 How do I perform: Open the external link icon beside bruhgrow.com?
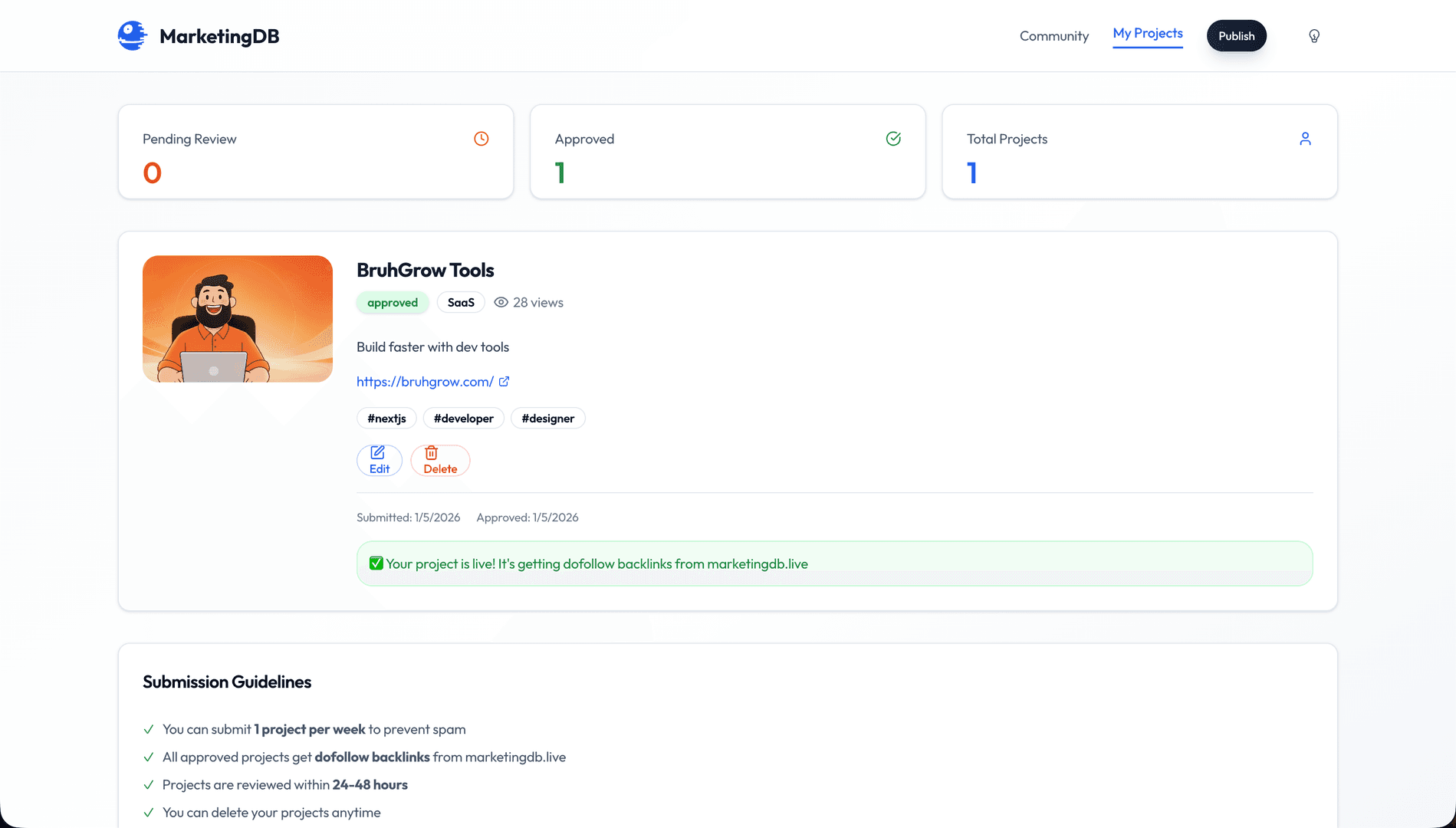(504, 381)
